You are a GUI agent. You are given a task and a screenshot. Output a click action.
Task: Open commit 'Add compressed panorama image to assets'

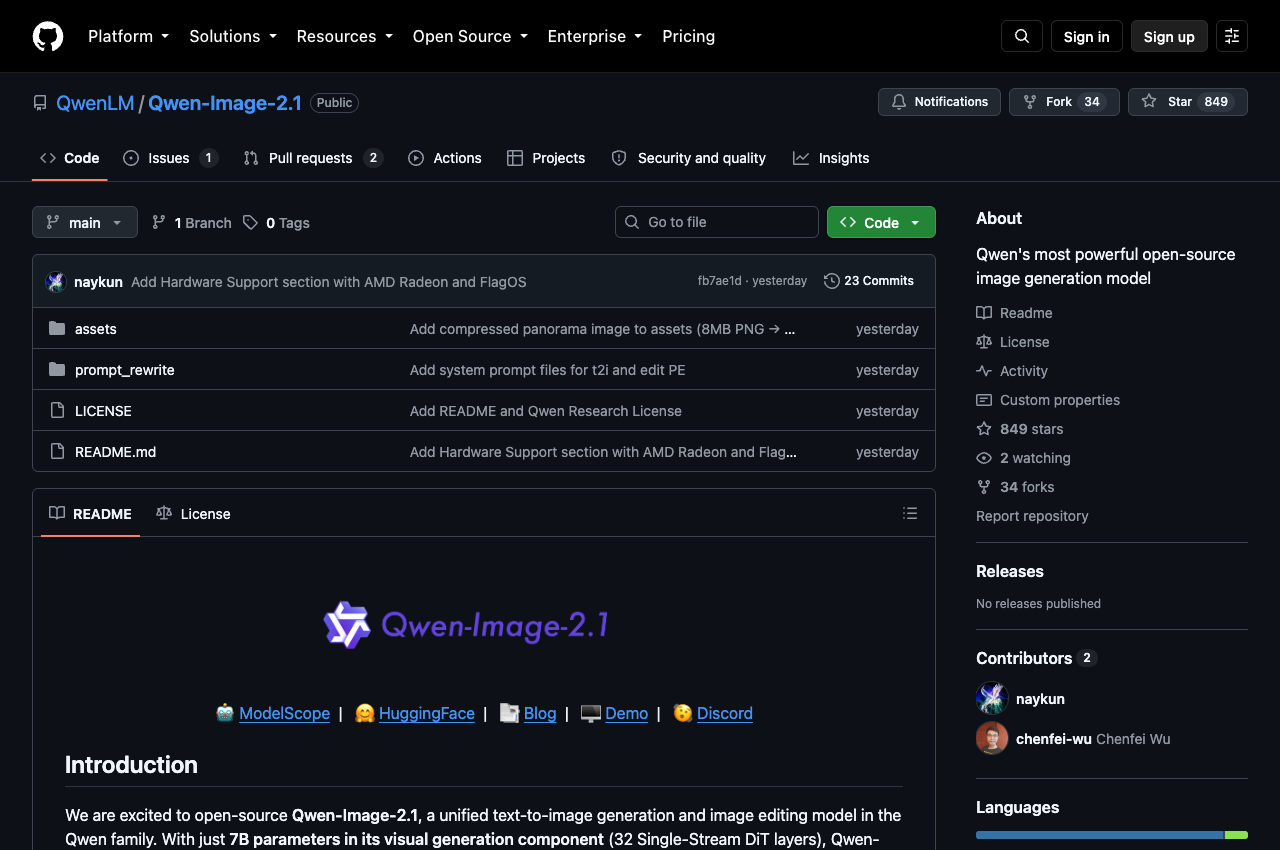coord(602,329)
